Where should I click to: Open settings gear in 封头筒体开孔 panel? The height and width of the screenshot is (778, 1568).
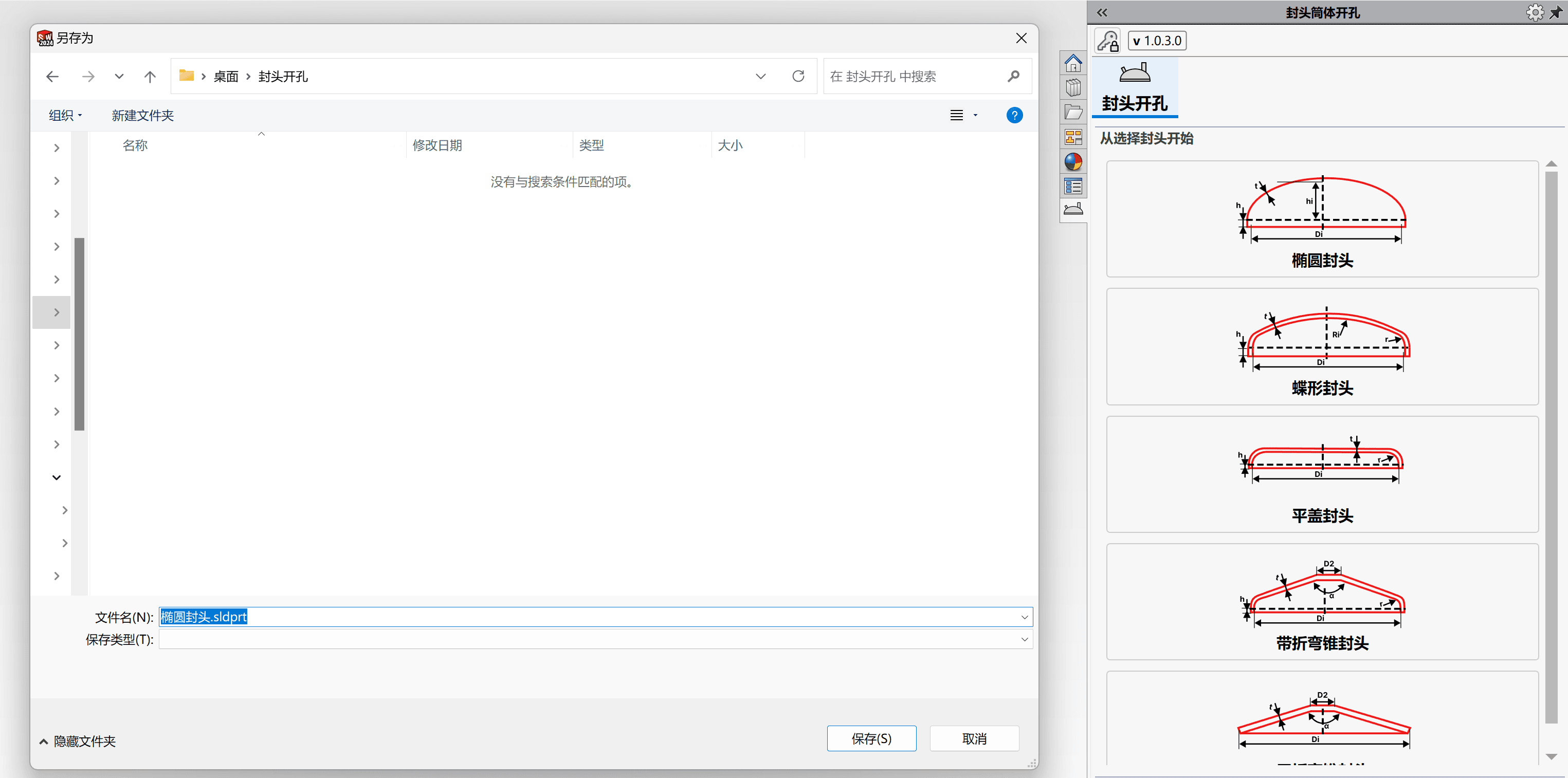pos(1535,13)
